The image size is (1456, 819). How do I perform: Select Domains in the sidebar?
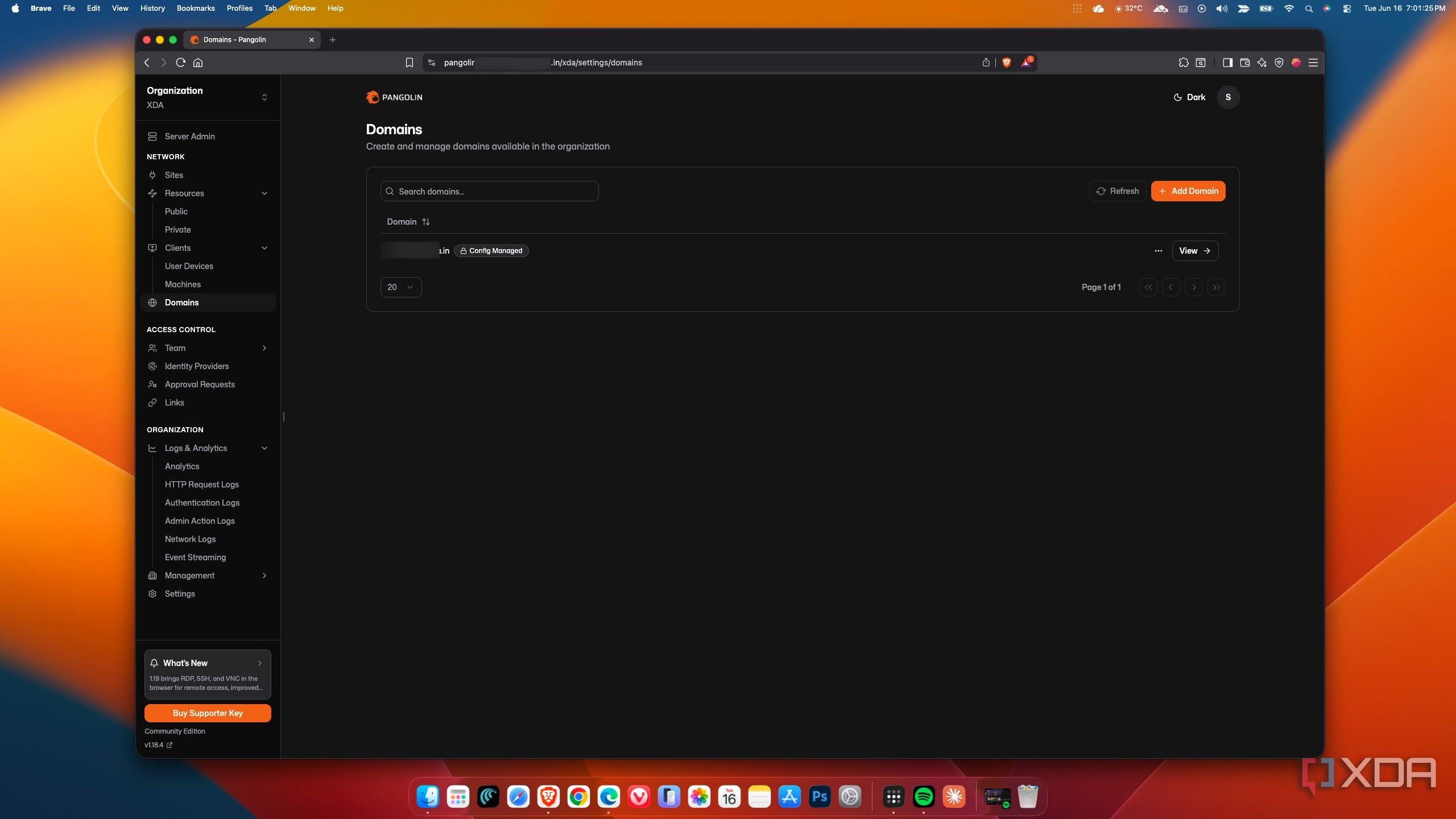[208, 303]
